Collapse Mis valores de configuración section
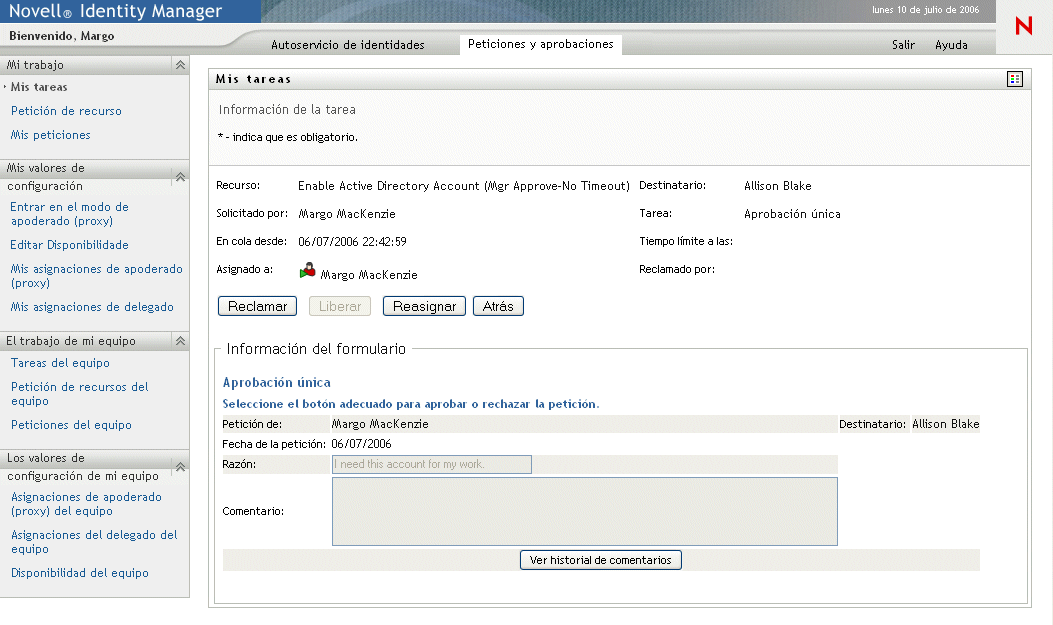 tap(180, 177)
